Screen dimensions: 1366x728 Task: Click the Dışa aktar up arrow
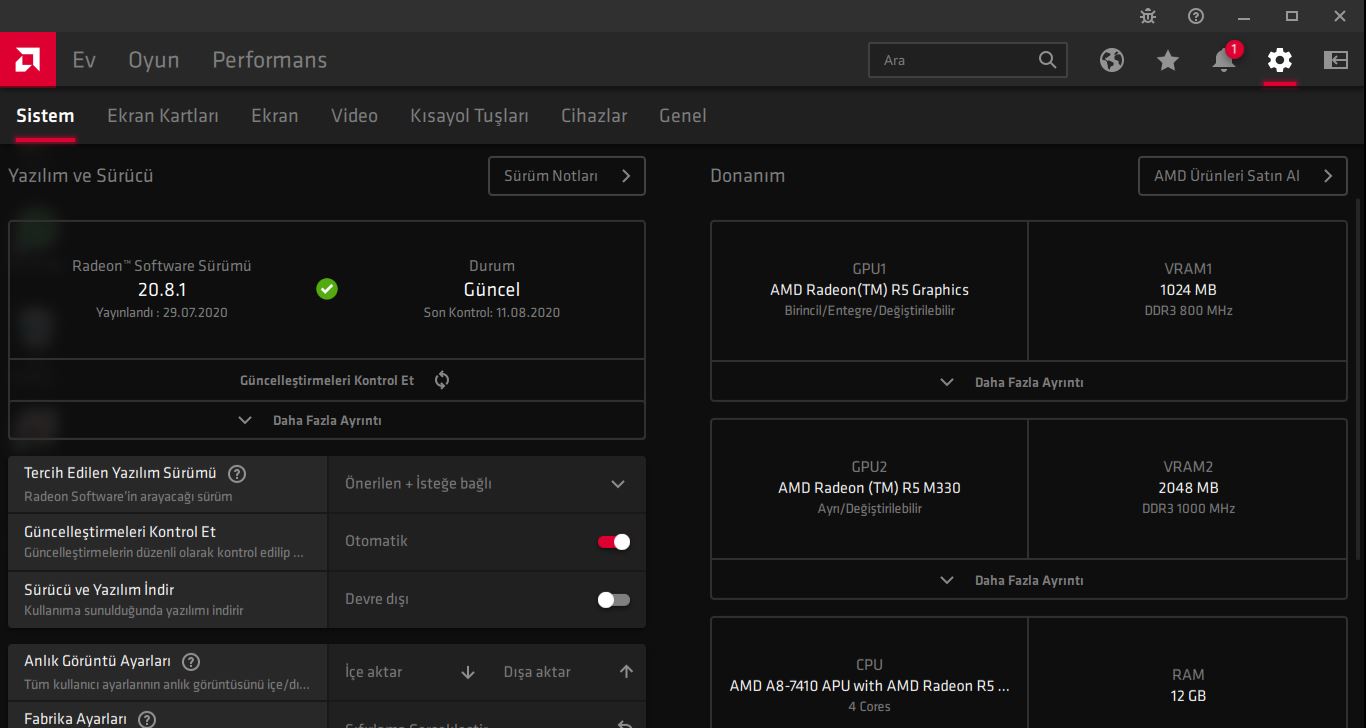tap(626, 672)
